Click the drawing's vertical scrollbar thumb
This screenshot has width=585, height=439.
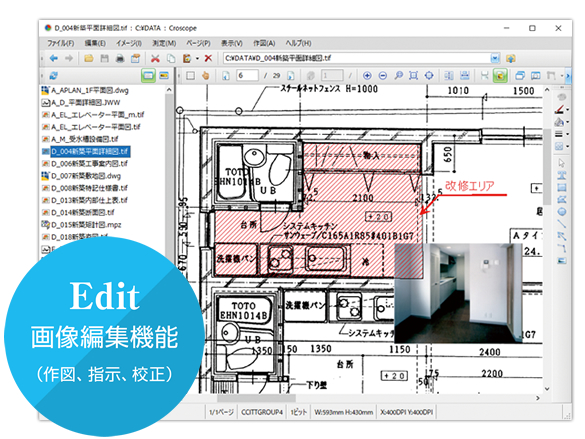(x=547, y=167)
